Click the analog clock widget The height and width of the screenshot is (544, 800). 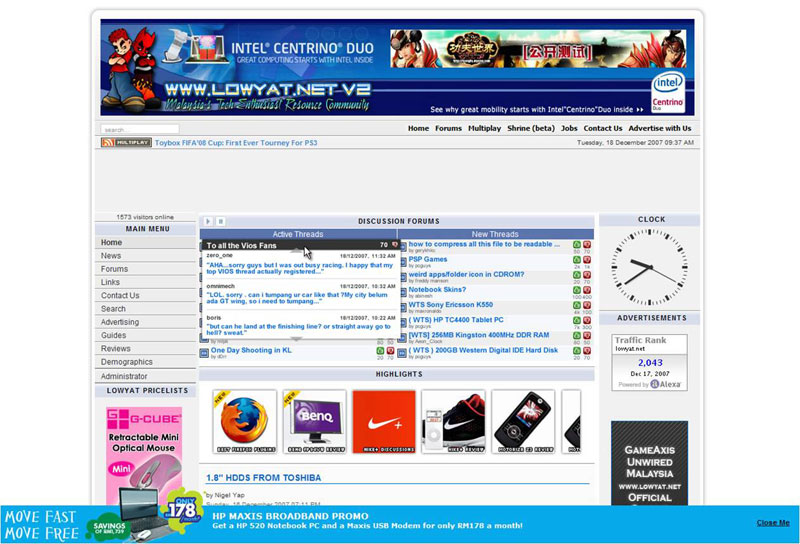(649, 267)
